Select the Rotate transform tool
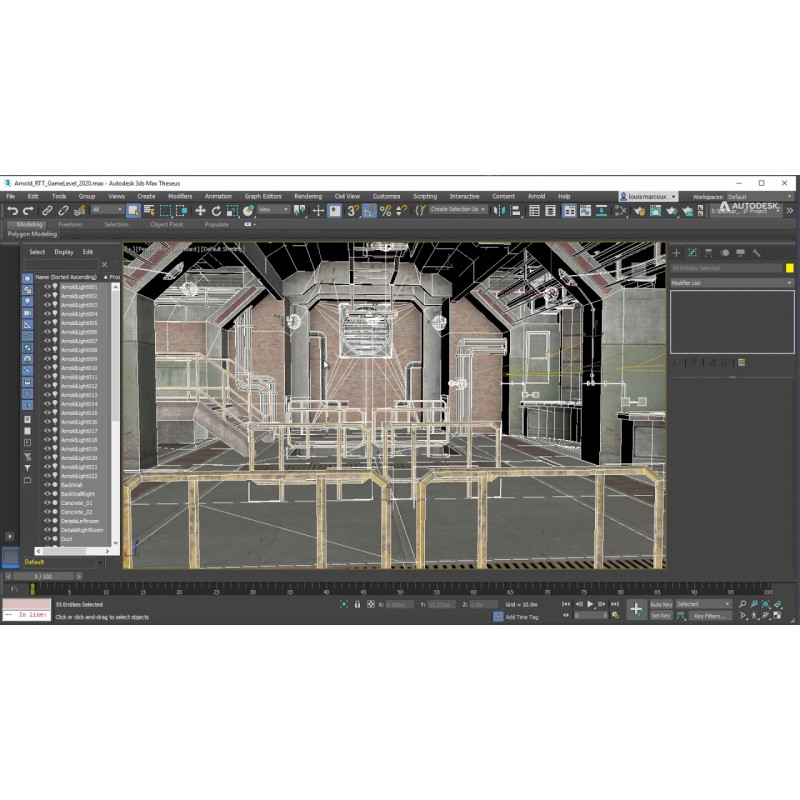The image size is (800, 800). click(216, 211)
